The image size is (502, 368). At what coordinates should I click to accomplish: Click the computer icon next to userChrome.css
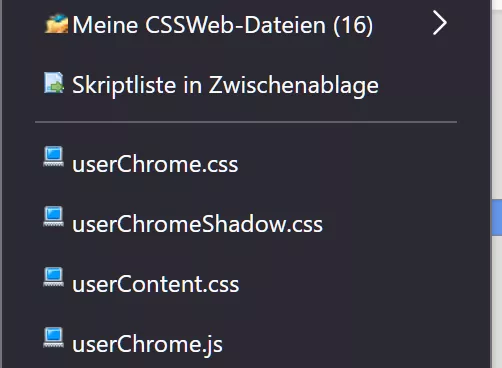[53, 156]
